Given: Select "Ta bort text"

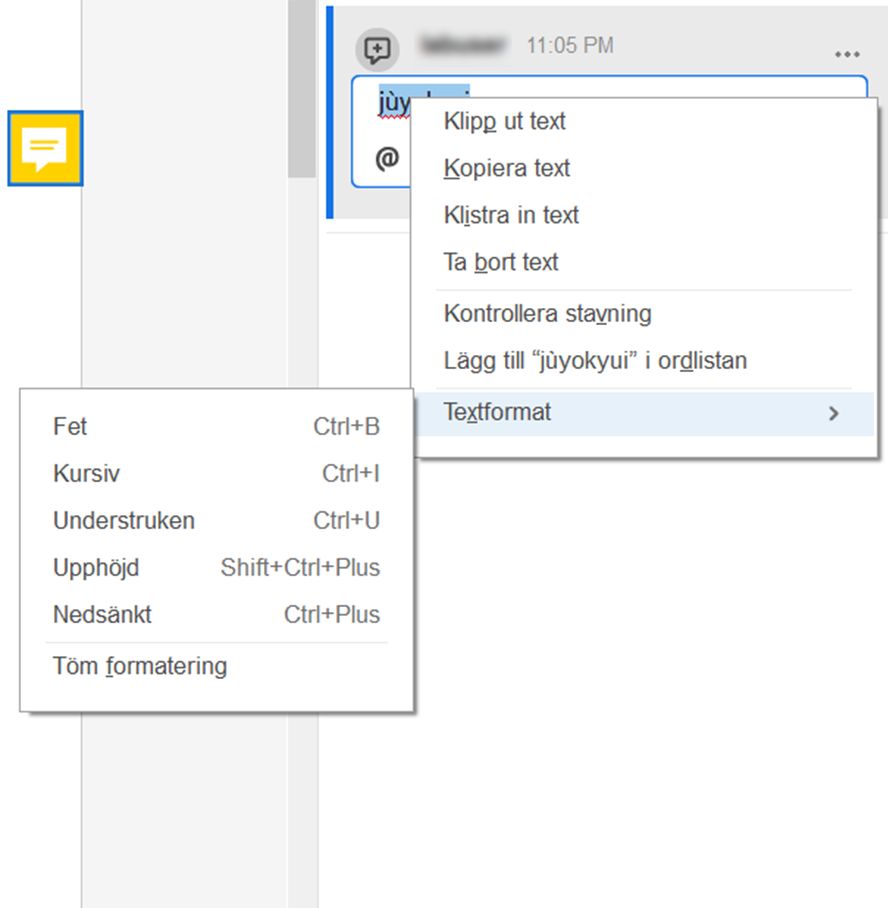Looking at the screenshot, I should click(499, 262).
